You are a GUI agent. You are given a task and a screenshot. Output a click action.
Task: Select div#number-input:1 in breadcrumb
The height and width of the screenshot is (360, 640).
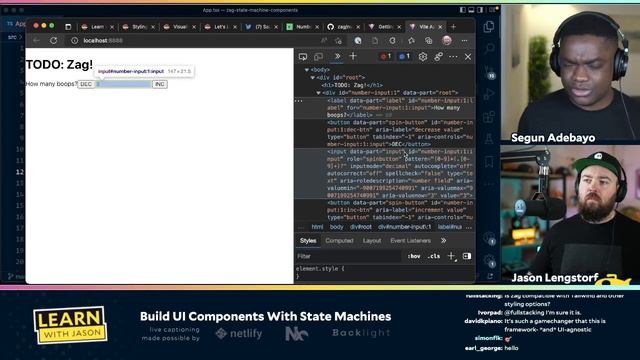(x=404, y=227)
